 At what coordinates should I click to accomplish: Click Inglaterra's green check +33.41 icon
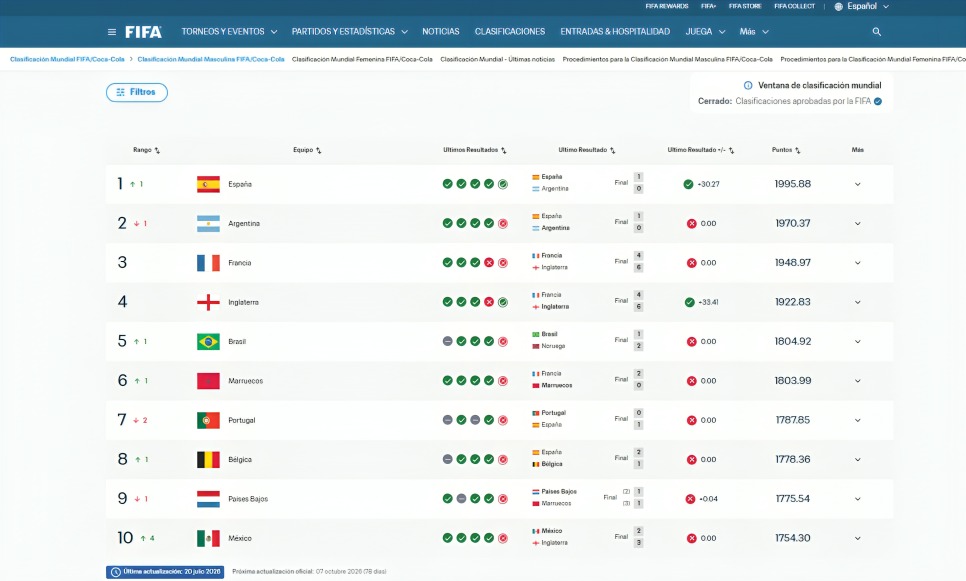pyautogui.click(x=689, y=303)
